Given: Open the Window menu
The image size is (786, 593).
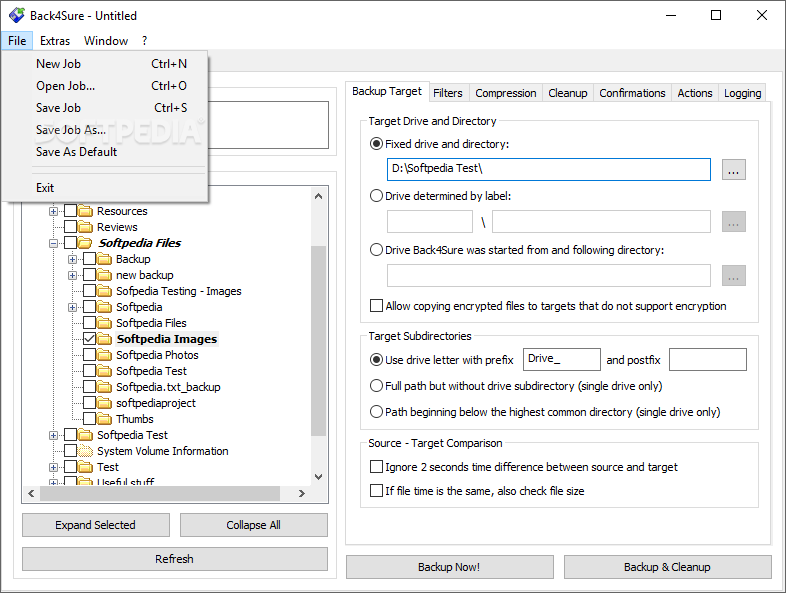Looking at the screenshot, I should coord(106,41).
